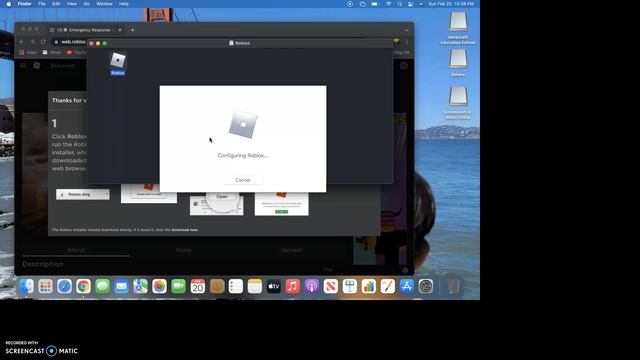Close the Emergency Response Chrome tab
Screen dimensions: 640x360
(120, 30)
